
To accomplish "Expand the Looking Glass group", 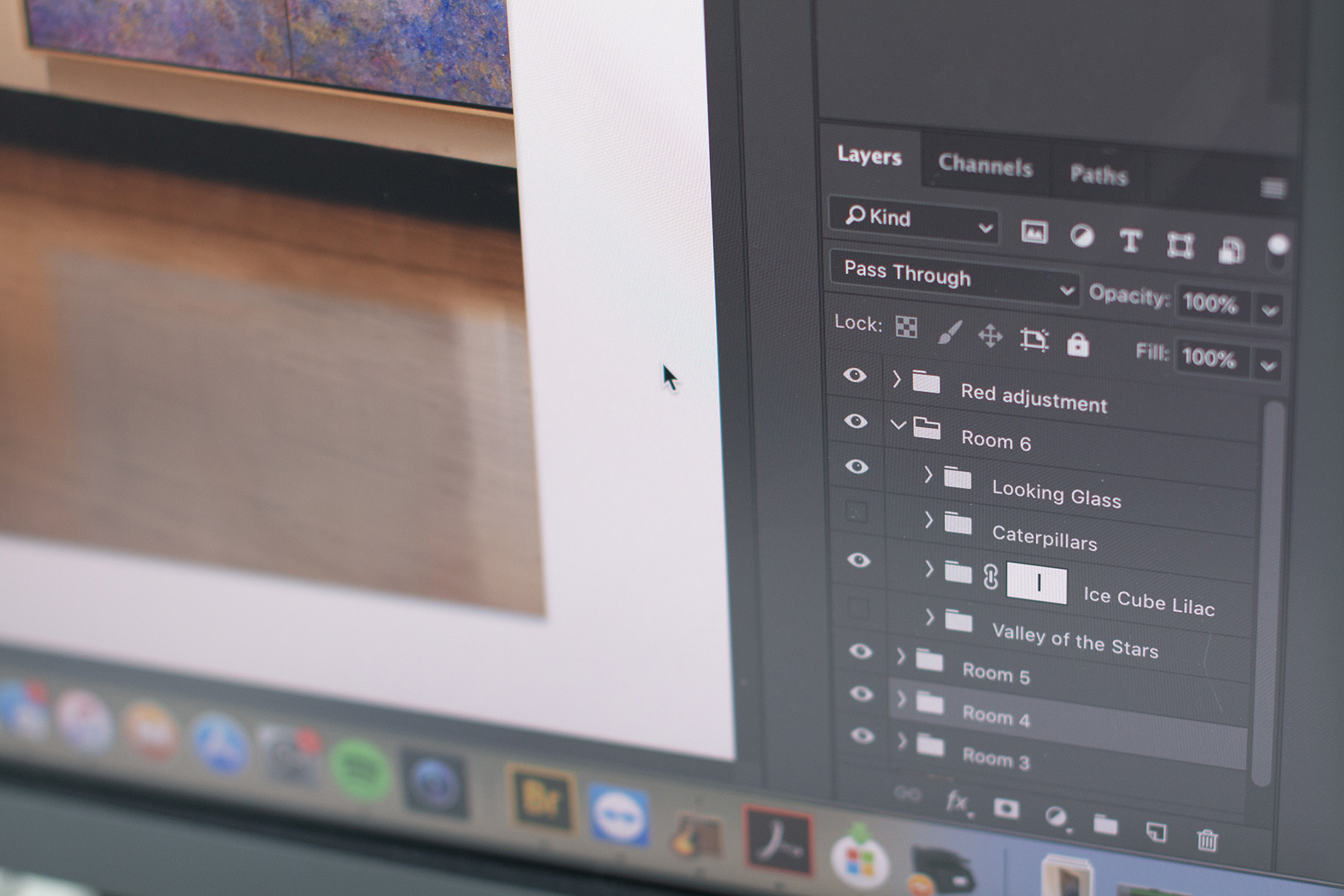I will pos(928,474).
